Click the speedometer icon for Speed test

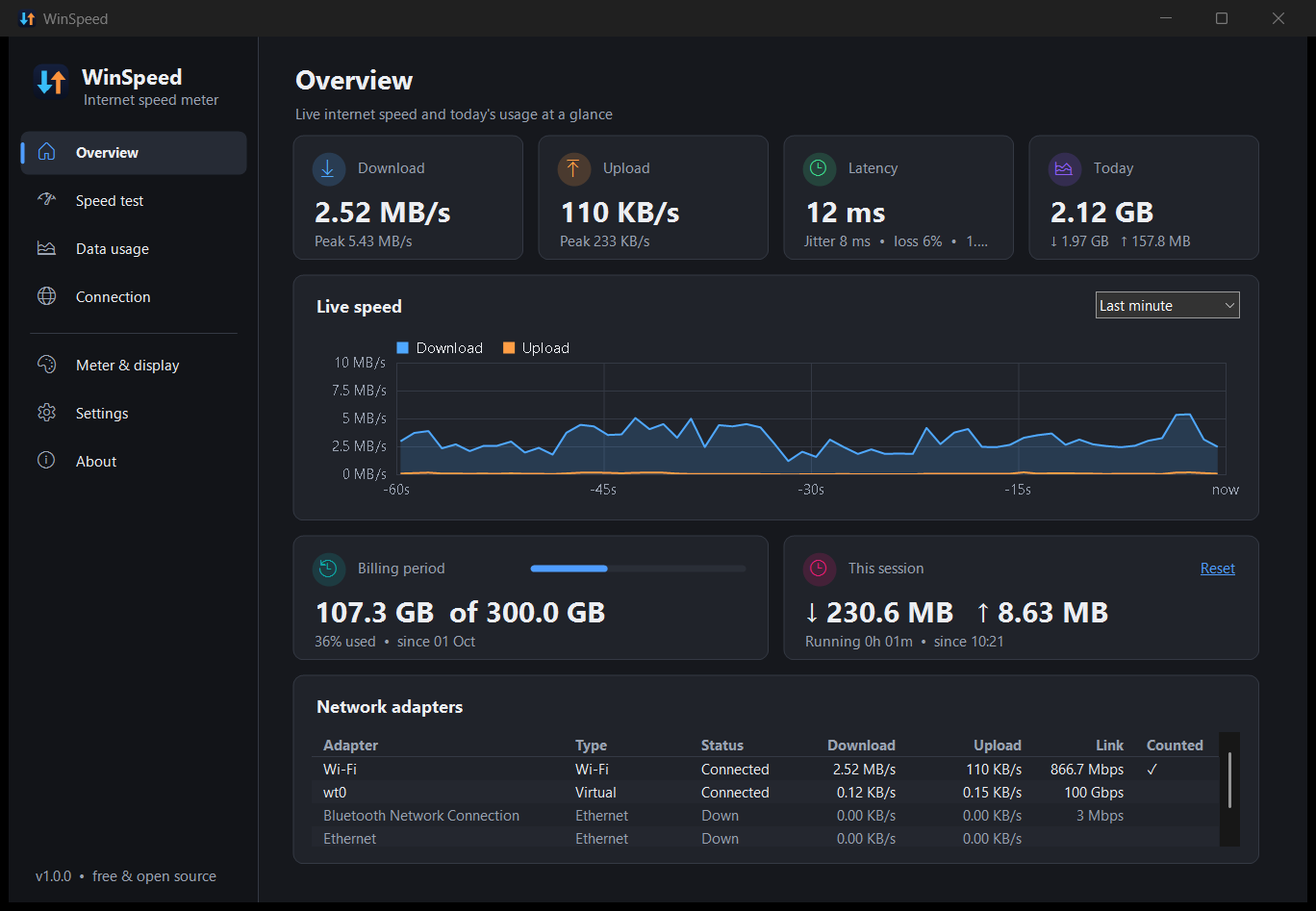(x=46, y=200)
